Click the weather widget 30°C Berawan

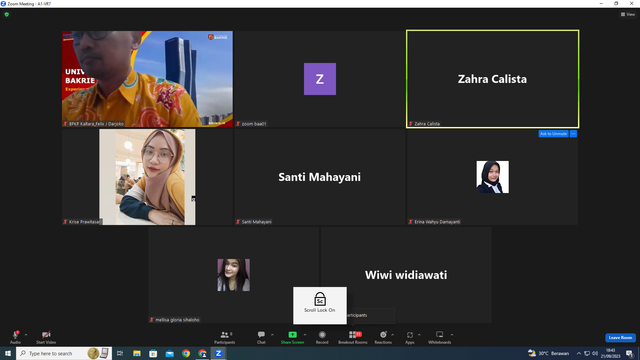point(548,353)
